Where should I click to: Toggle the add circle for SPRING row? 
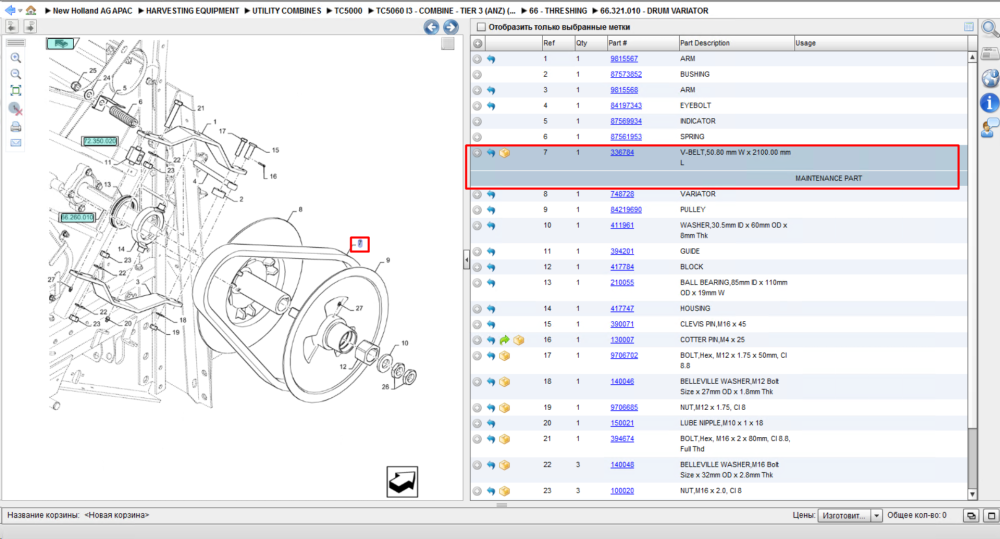[x=477, y=137]
